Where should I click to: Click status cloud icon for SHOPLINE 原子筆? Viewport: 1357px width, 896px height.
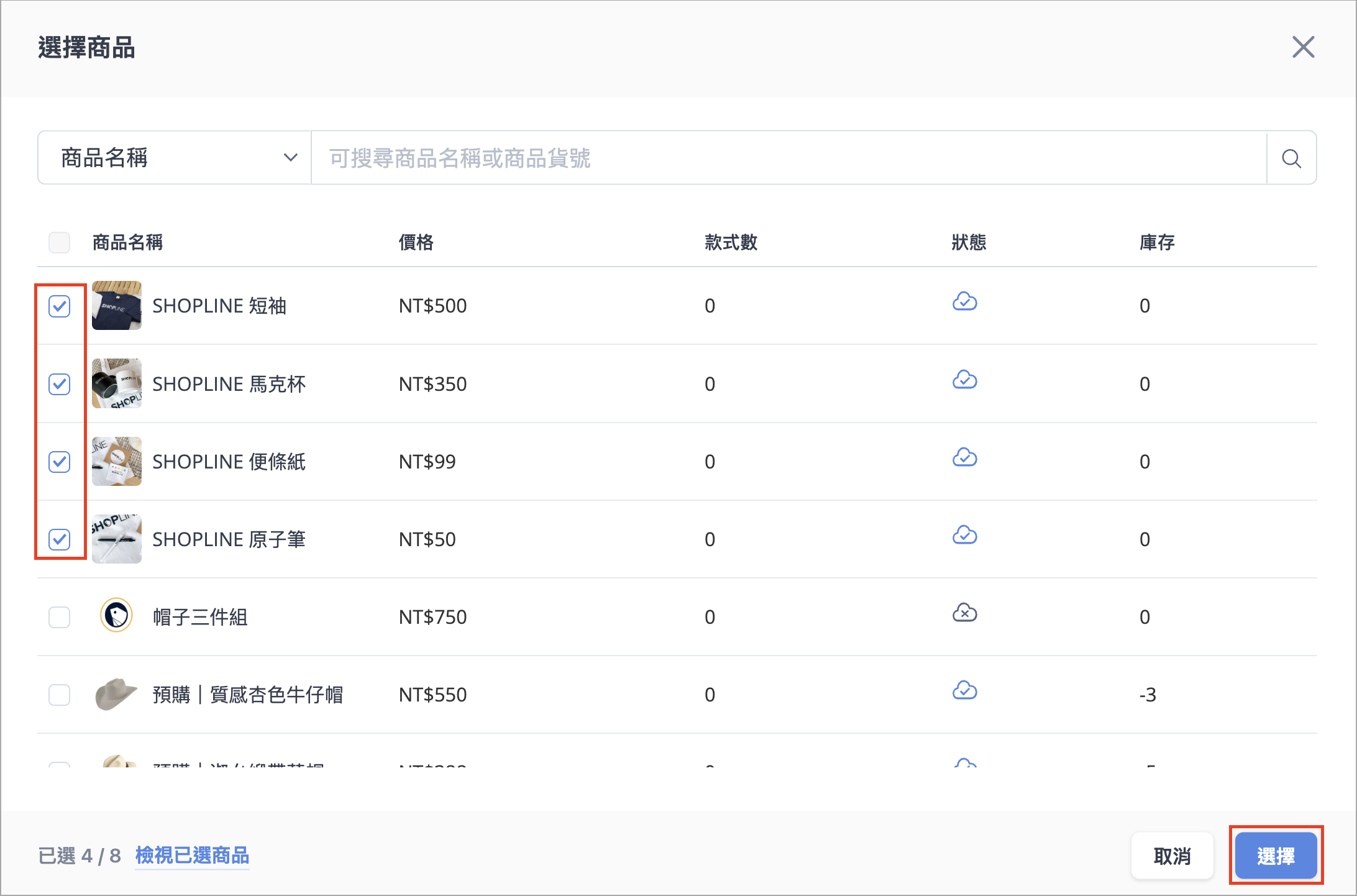tap(964, 536)
